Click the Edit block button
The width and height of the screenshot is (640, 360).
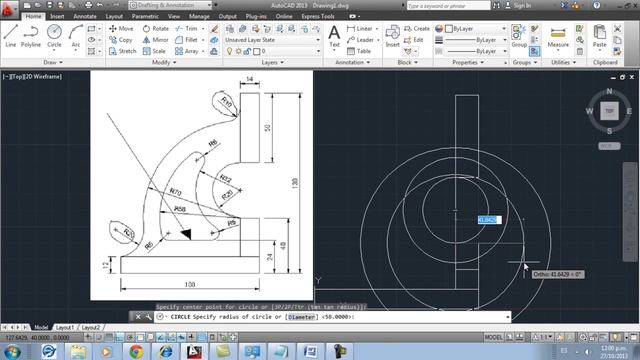[x=413, y=40]
